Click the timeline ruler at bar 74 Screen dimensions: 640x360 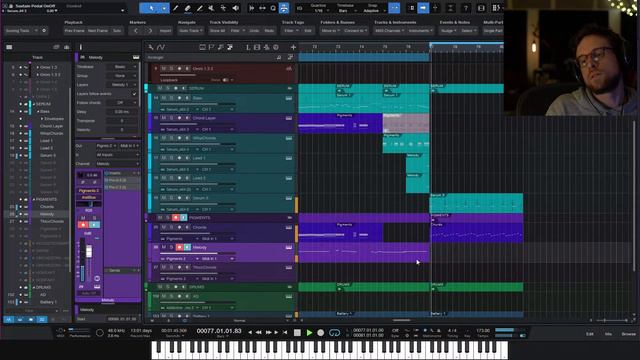click(361, 47)
